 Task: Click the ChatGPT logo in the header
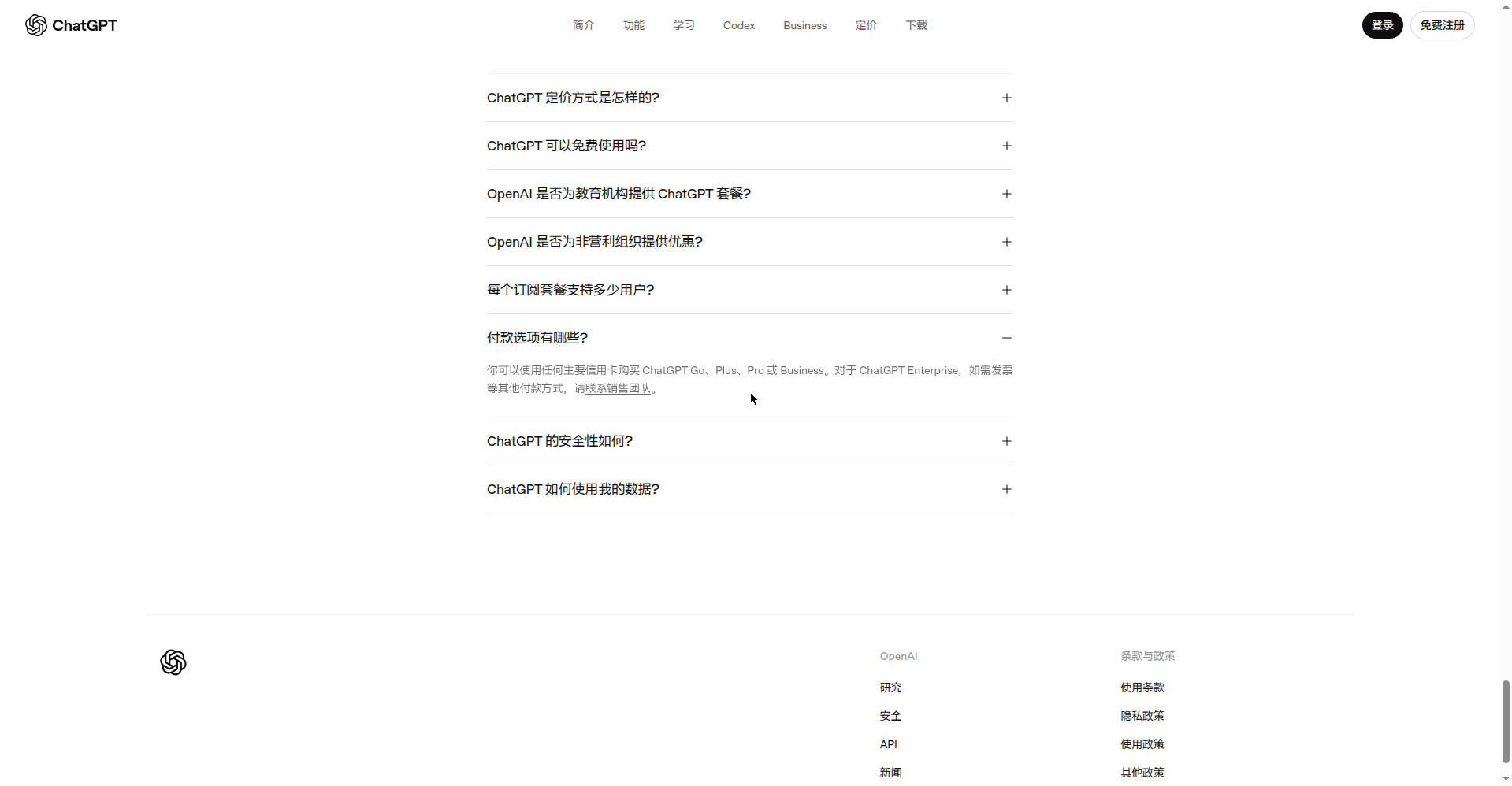[71, 25]
